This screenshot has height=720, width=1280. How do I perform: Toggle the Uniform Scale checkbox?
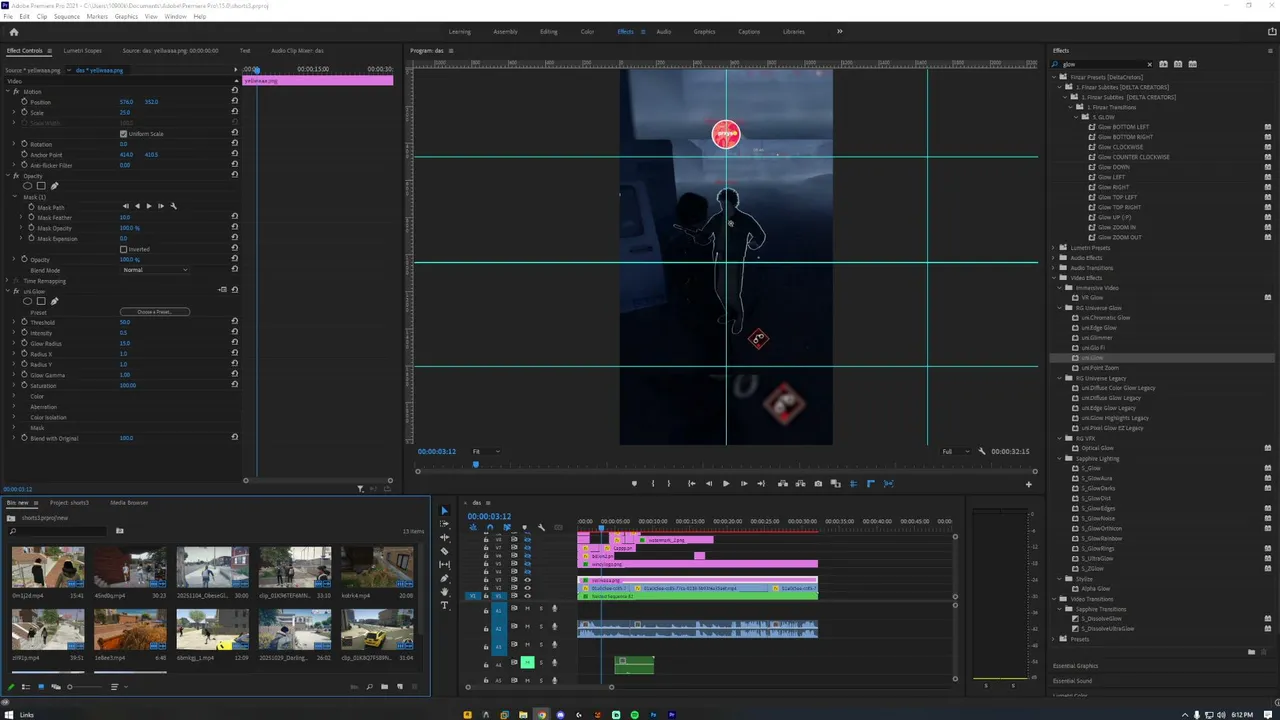pyautogui.click(x=123, y=133)
